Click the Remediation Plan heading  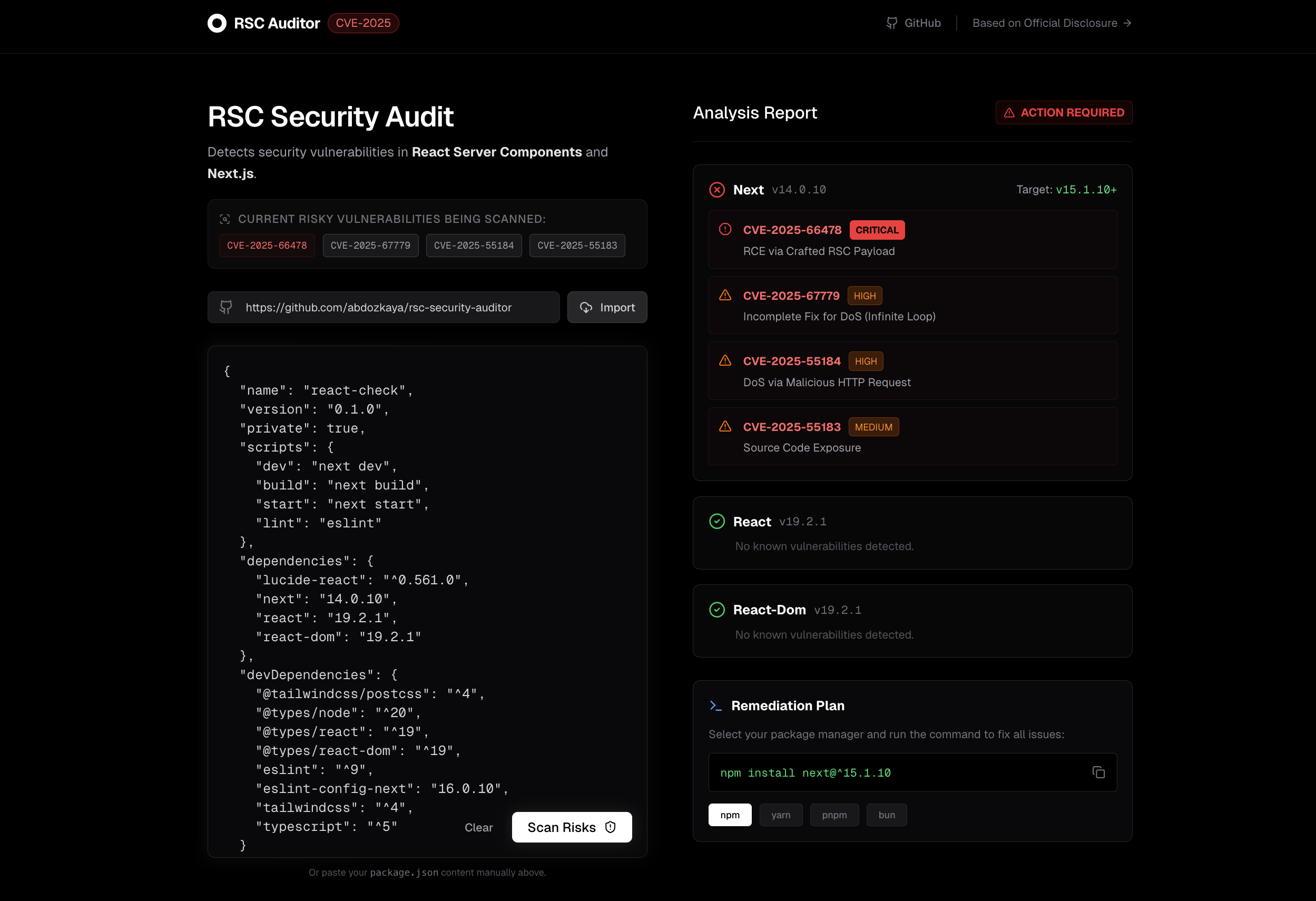[788, 706]
